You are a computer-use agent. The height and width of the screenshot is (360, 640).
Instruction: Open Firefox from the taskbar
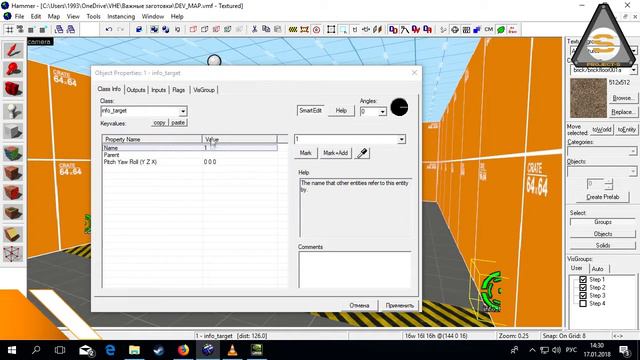183,350
